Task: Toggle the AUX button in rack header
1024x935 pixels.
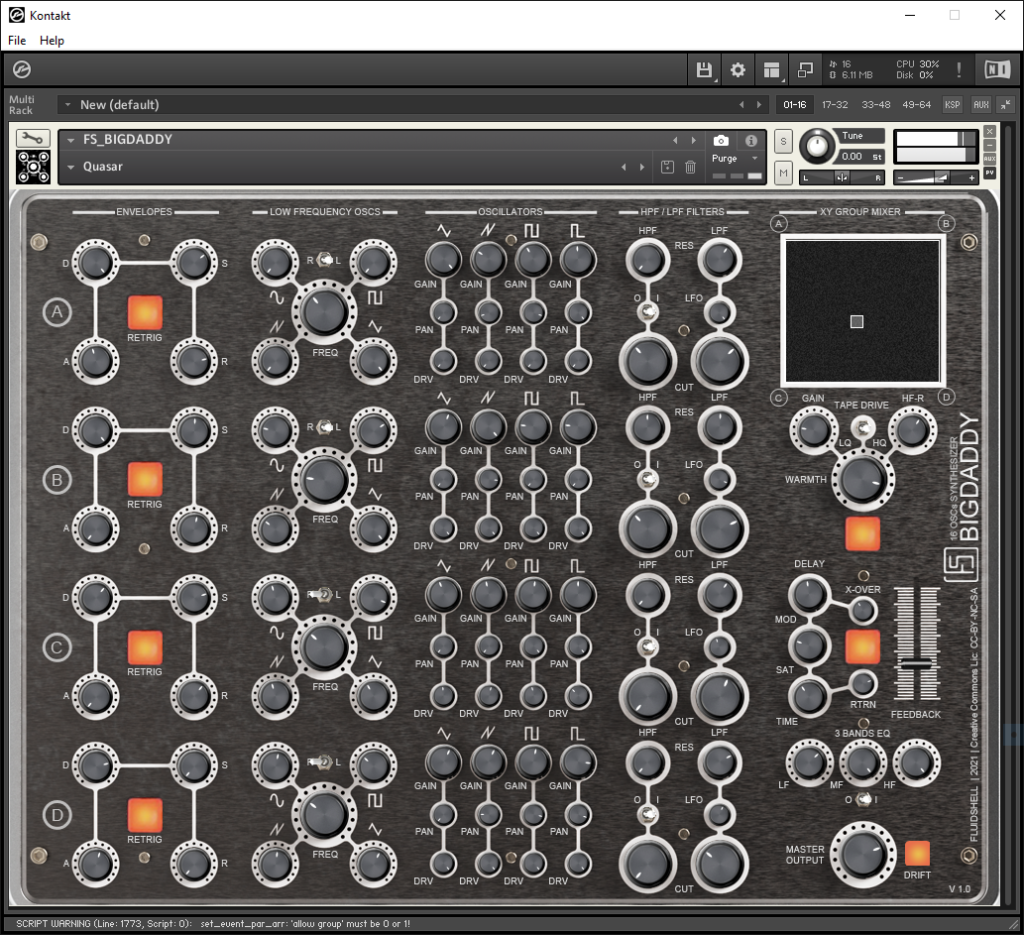Action: 981,104
